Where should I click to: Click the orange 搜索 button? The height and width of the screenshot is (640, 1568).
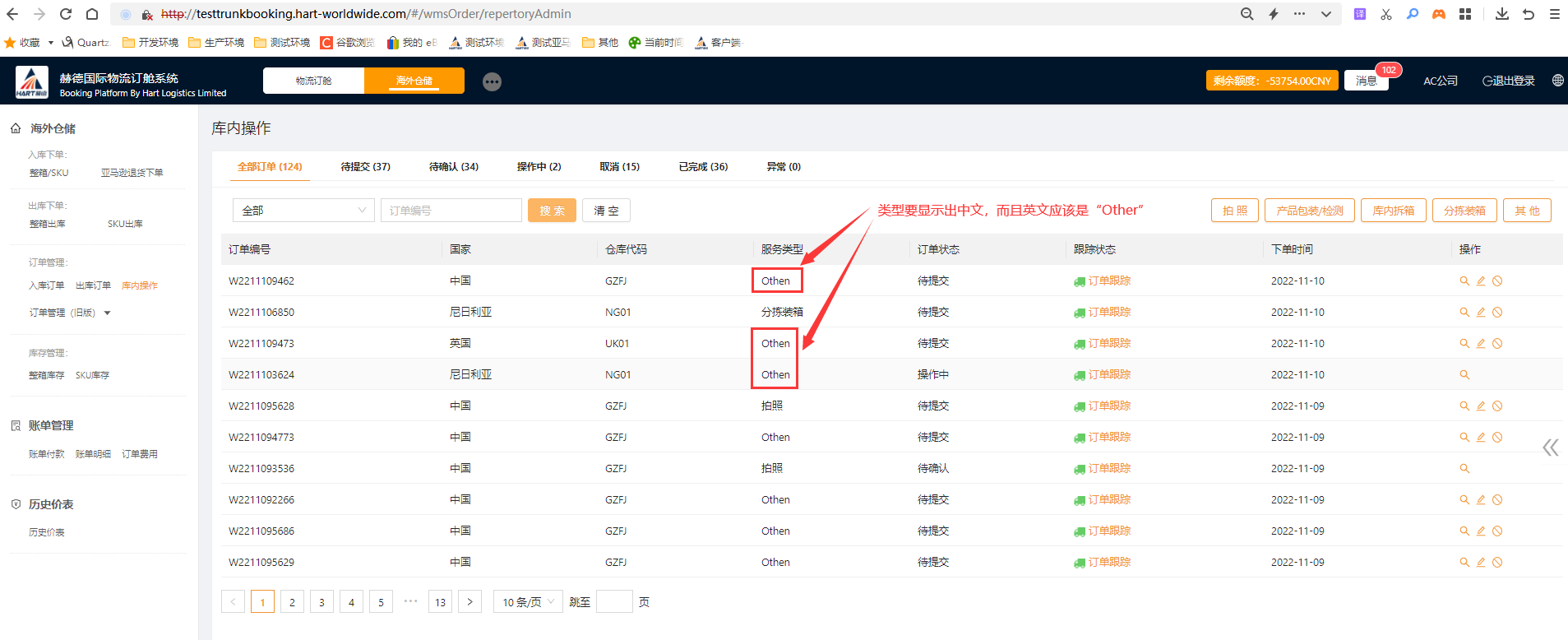click(x=552, y=211)
